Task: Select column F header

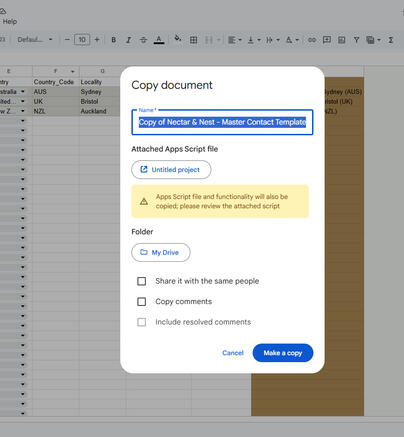Action: tap(56, 71)
